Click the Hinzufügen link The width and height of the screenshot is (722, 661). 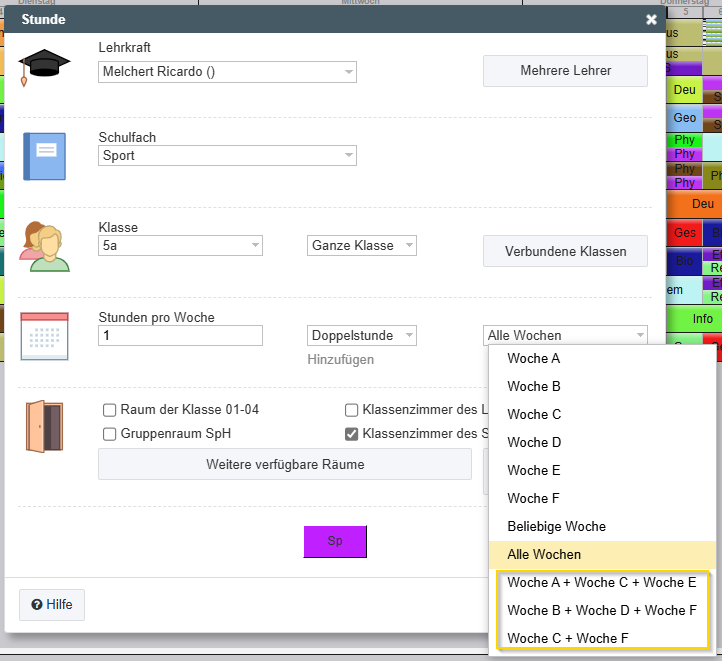point(341,359)
